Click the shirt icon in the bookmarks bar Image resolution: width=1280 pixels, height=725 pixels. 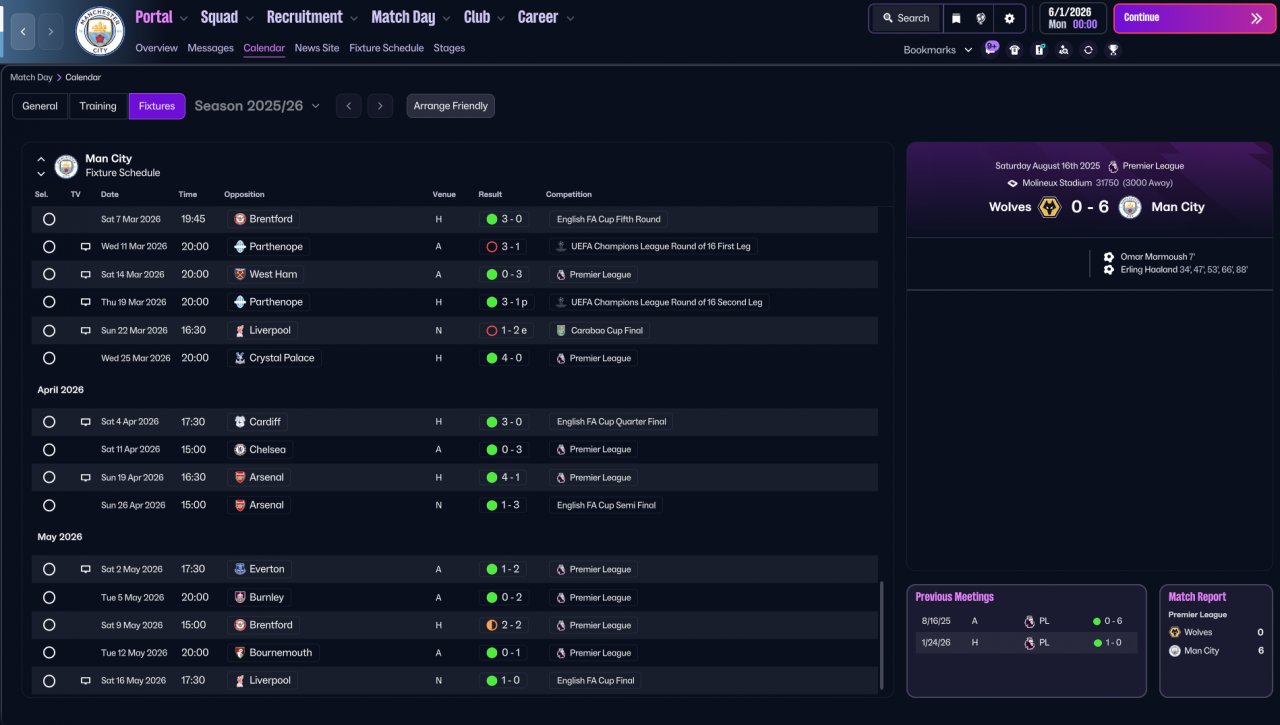click(1015, 50)
